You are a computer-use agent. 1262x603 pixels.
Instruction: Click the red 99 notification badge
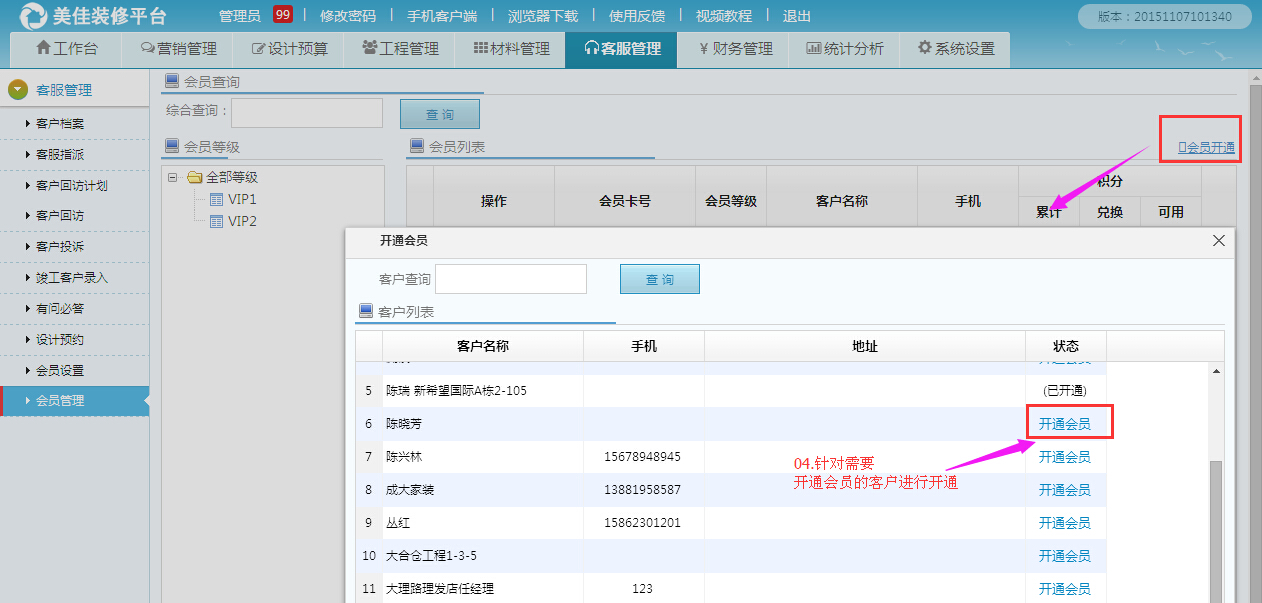coord(282,15)
